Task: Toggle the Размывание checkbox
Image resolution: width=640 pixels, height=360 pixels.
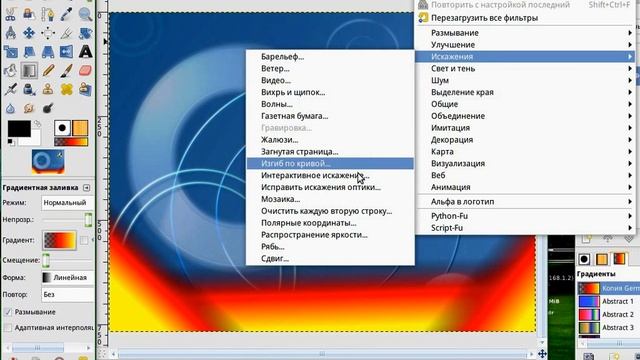Action: coord(8,312)
